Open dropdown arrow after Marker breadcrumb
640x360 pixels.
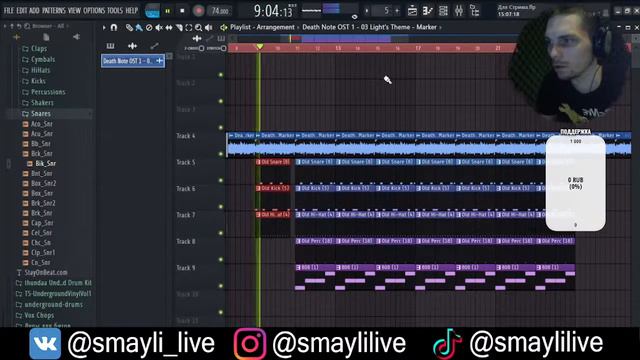pyautogui.click(x=440, y=27)
